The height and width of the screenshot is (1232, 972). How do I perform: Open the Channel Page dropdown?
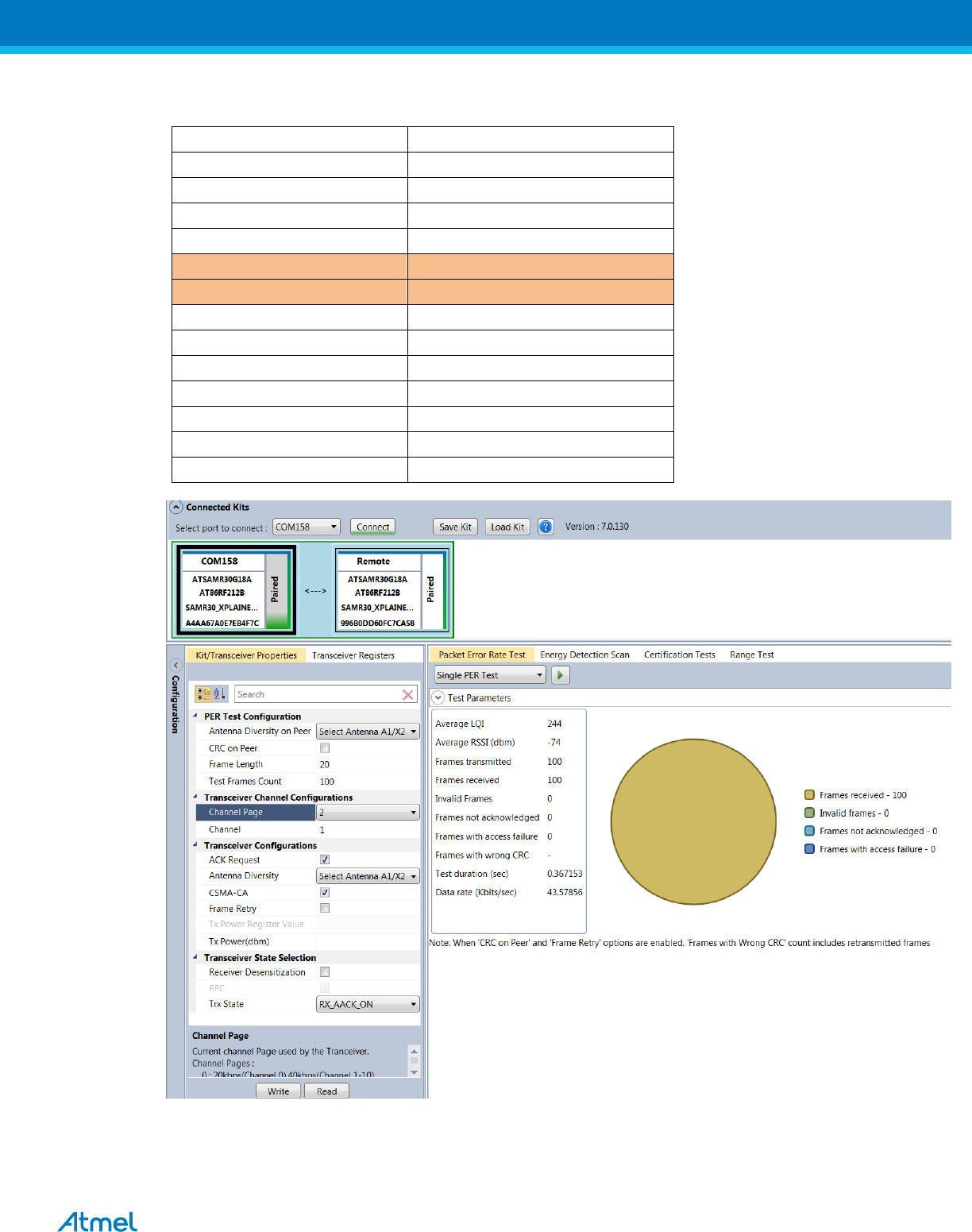click(368, 813)
